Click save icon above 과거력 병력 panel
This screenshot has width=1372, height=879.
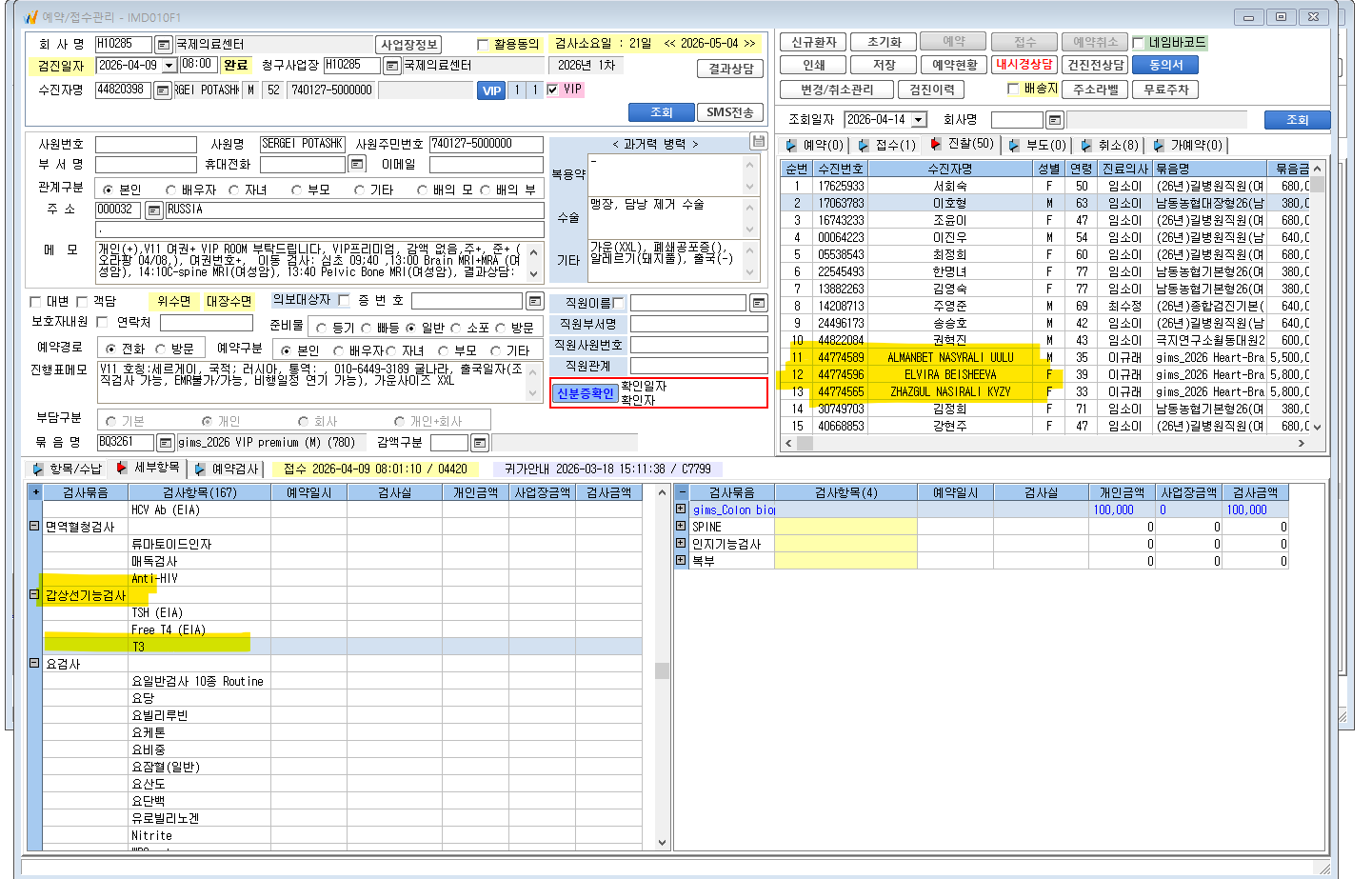(758, 141)
